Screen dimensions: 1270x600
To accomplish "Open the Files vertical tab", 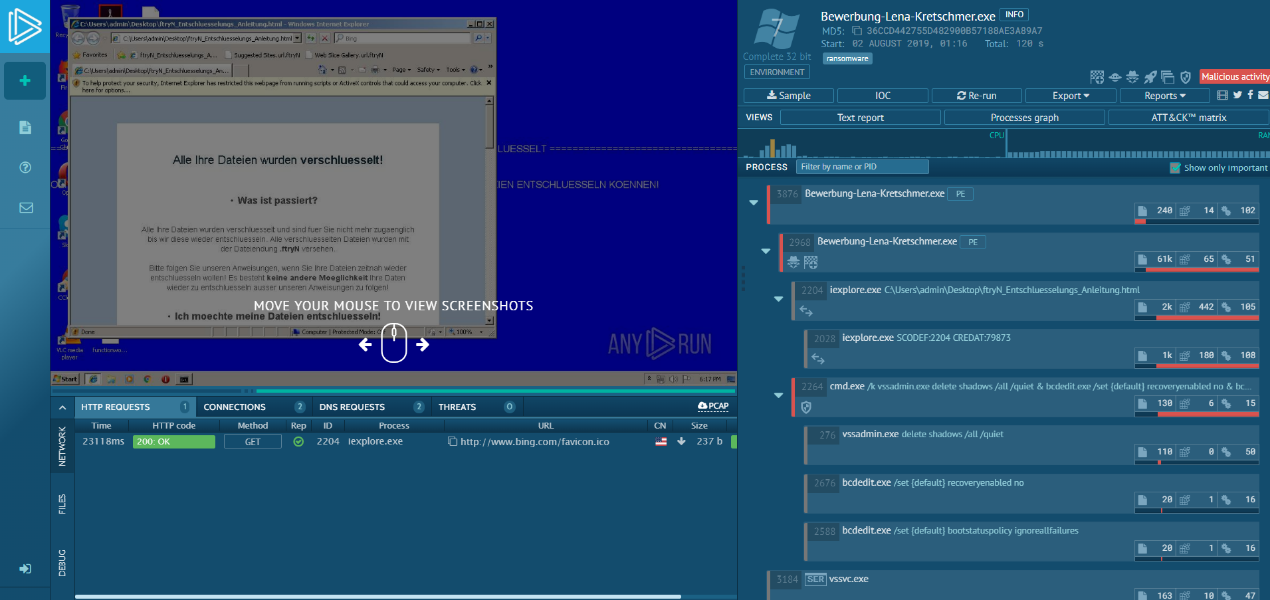I will click(61, 504).
